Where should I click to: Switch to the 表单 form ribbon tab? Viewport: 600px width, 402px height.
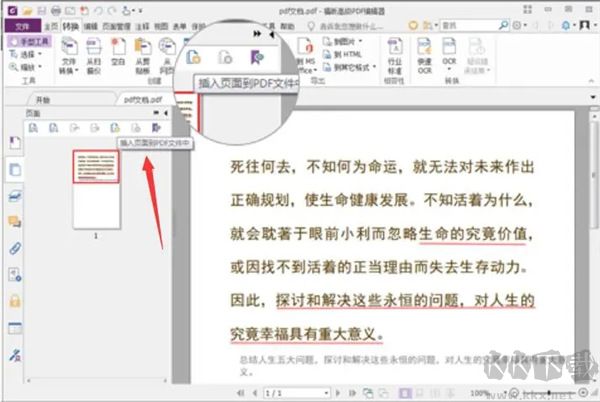tap(179, 26)
